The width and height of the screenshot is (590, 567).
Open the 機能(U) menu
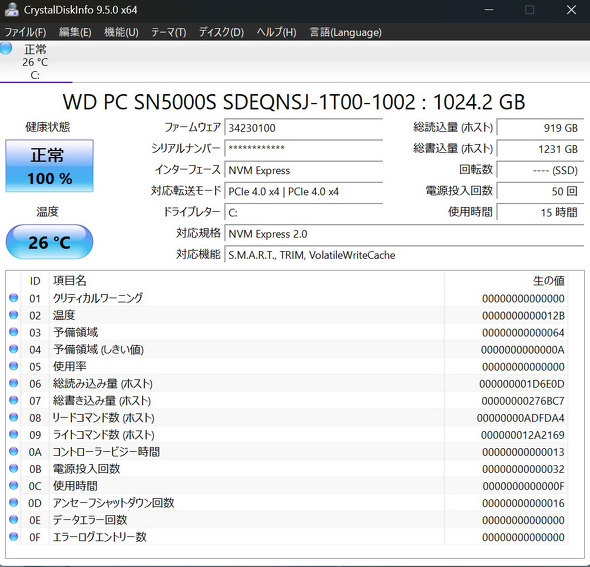coord(121,32)
